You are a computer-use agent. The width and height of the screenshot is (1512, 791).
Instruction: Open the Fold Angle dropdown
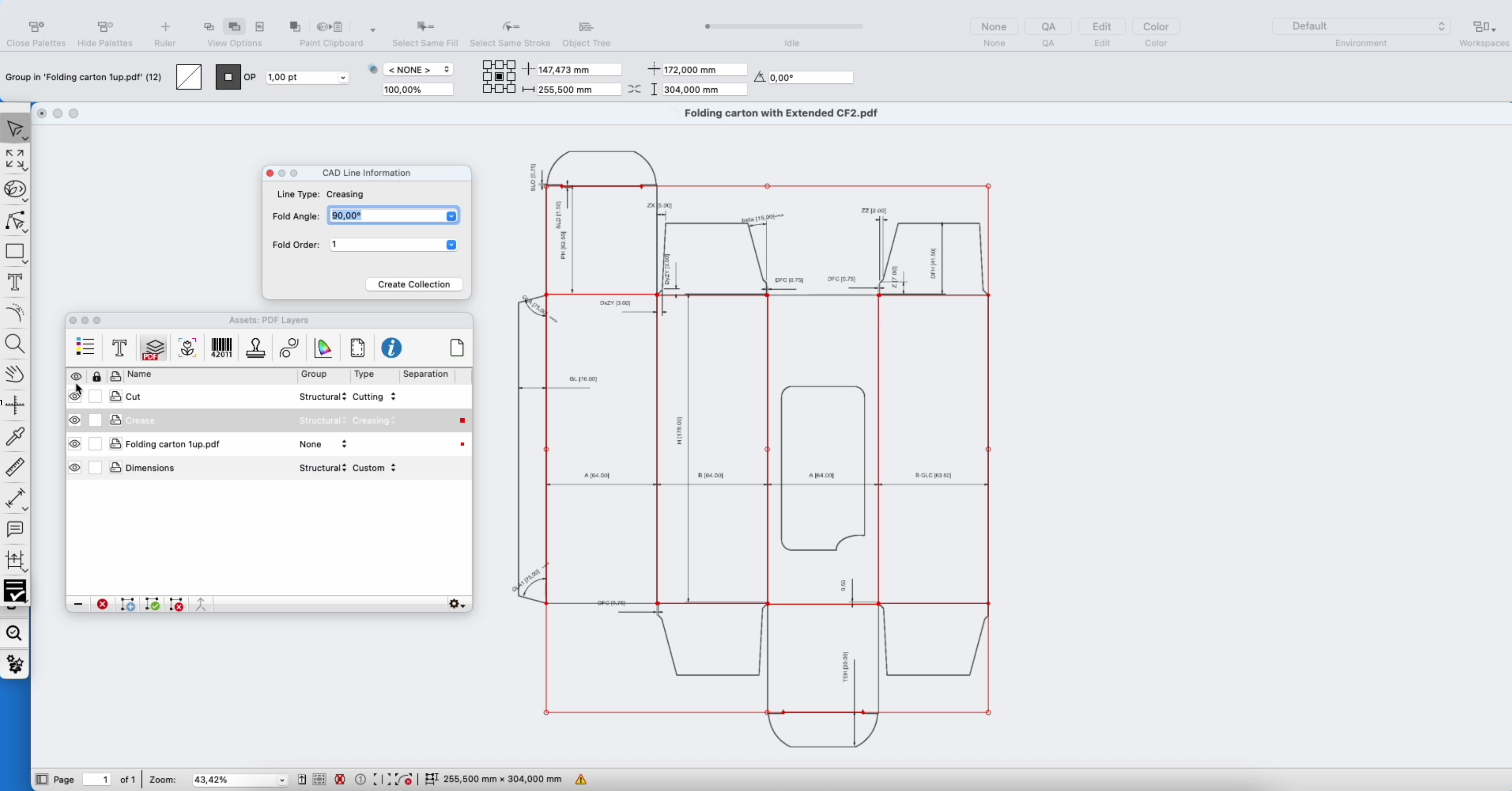point(451,216)
